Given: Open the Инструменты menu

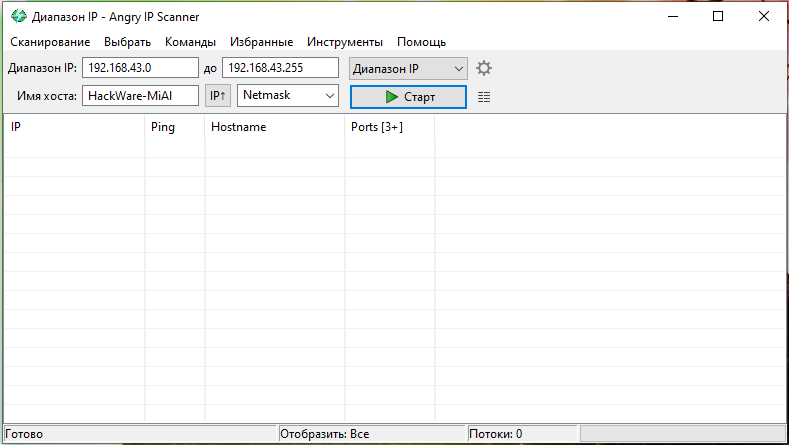Looking at the screenshot, I should (345, 42).
